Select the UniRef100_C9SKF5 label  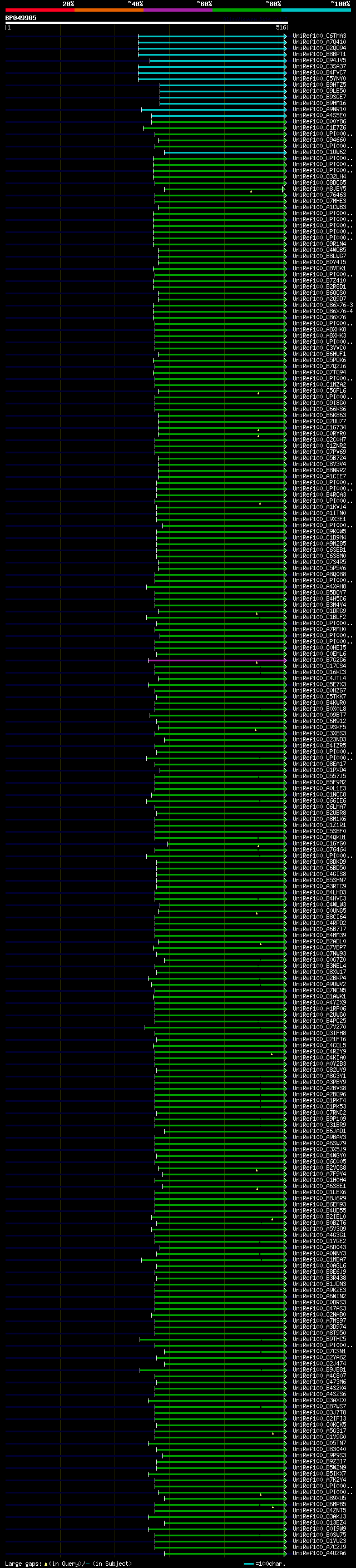(x=319, y=727)
